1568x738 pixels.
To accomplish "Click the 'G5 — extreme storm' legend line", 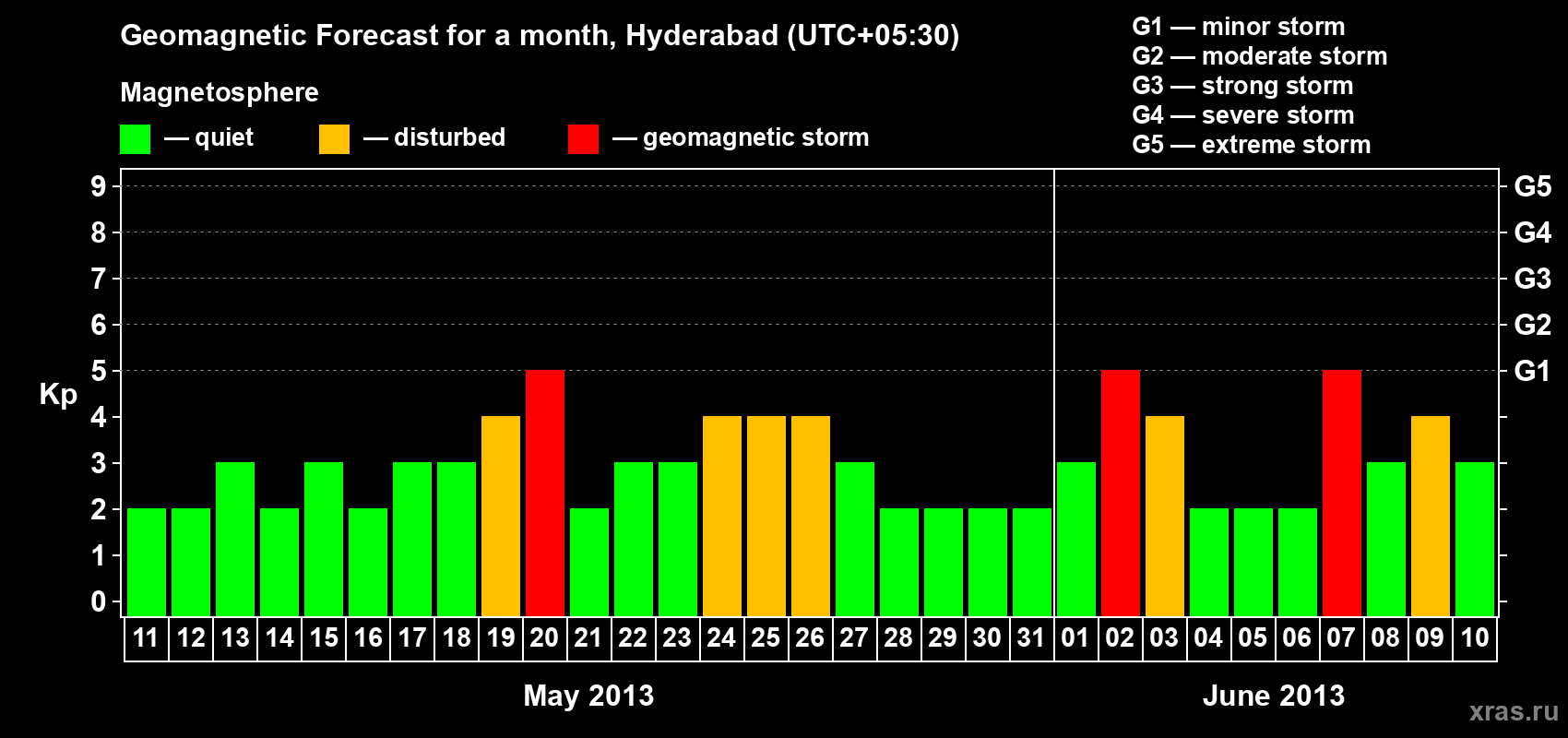I will 1252,145.
